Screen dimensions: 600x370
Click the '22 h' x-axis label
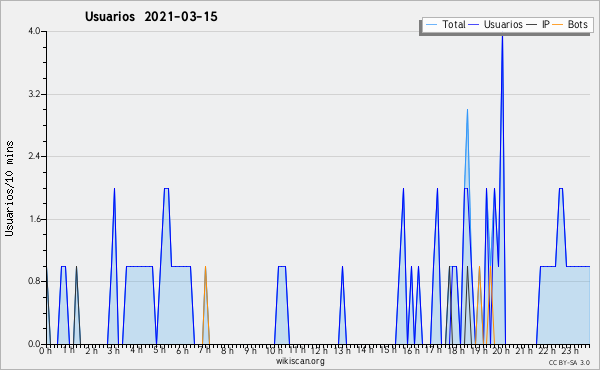point(547,351)
